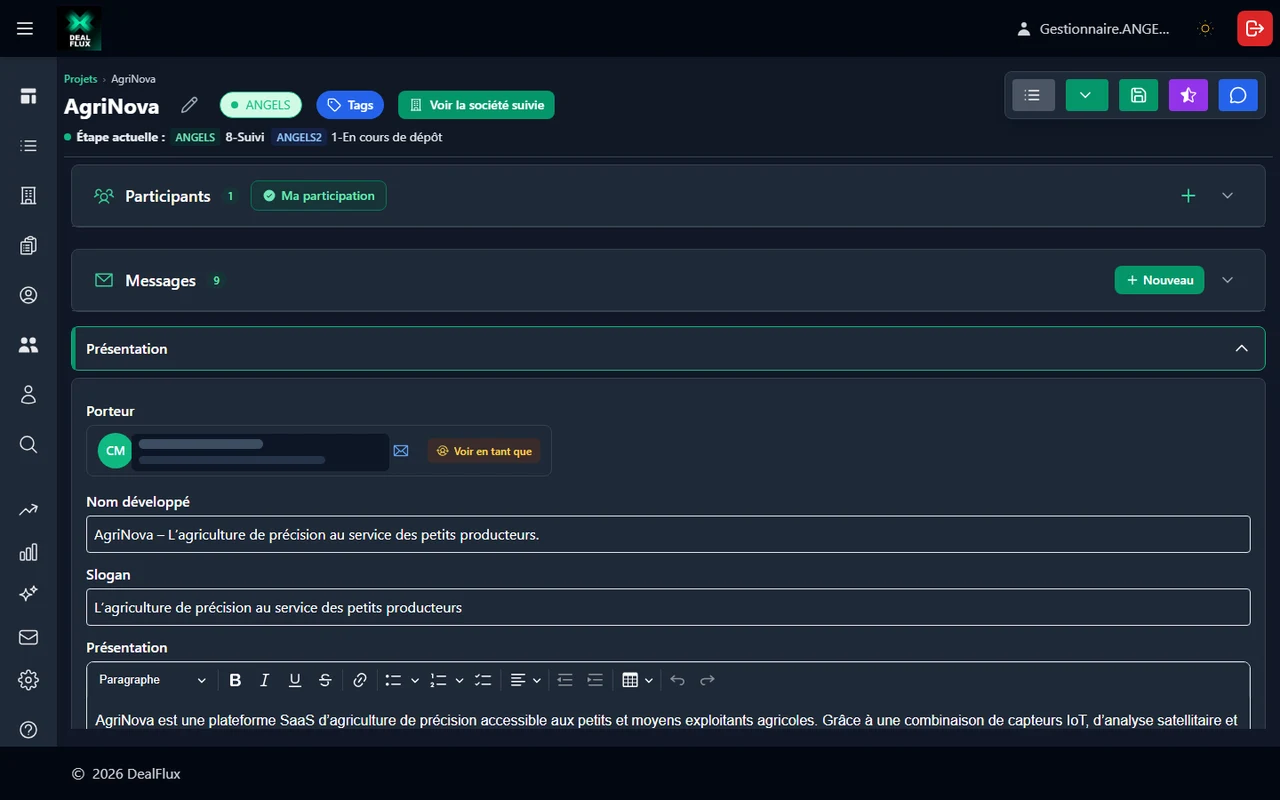Increase indent in the editor

click(x=595, y=680)
